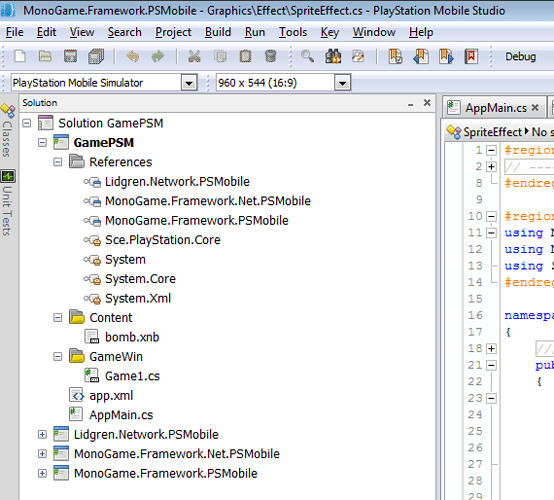Click the Save toolbar icon
Screen dimensions: 554x500
[70, 56]
